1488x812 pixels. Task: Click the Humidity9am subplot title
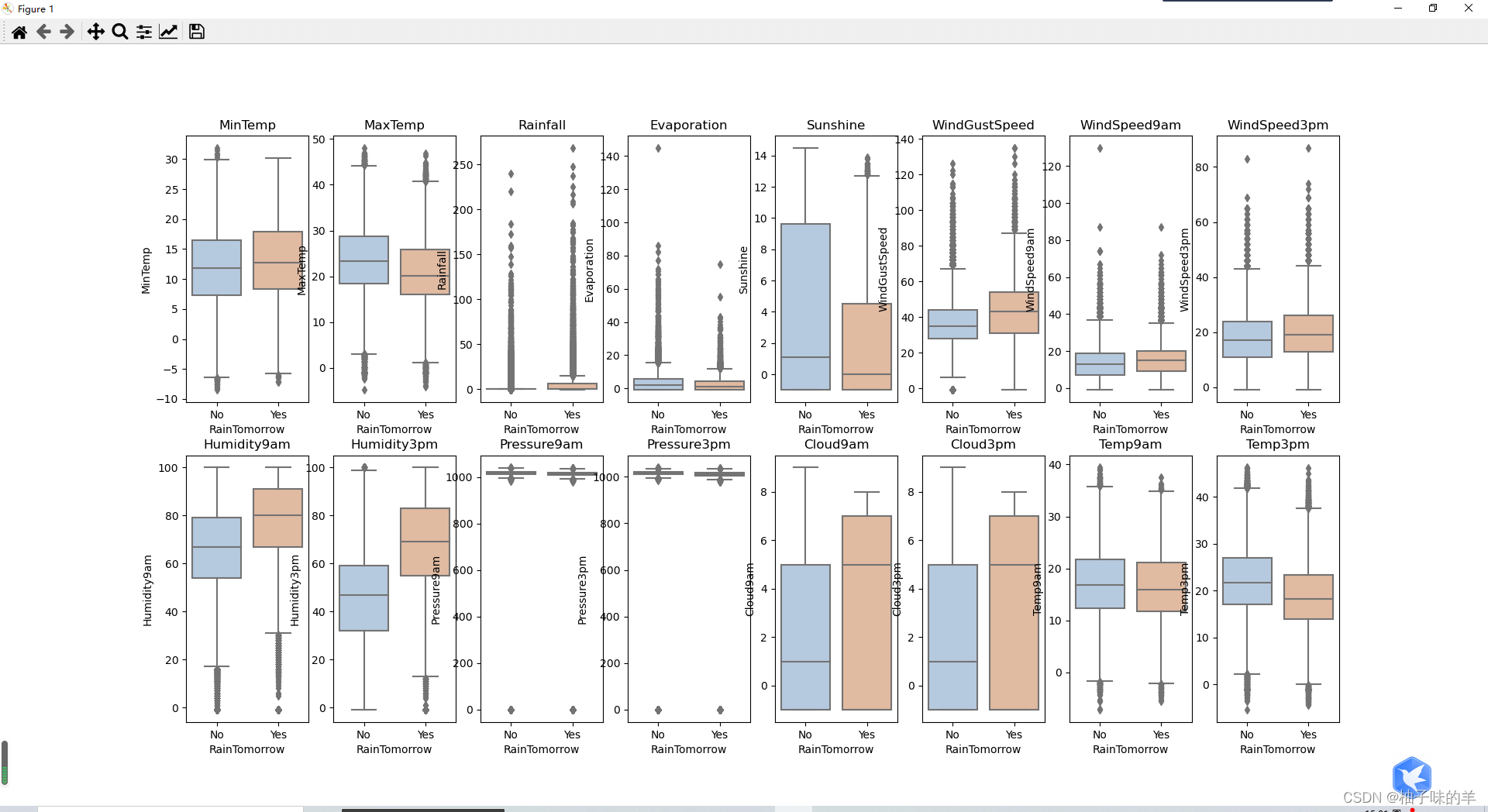(x=247, y=444)
